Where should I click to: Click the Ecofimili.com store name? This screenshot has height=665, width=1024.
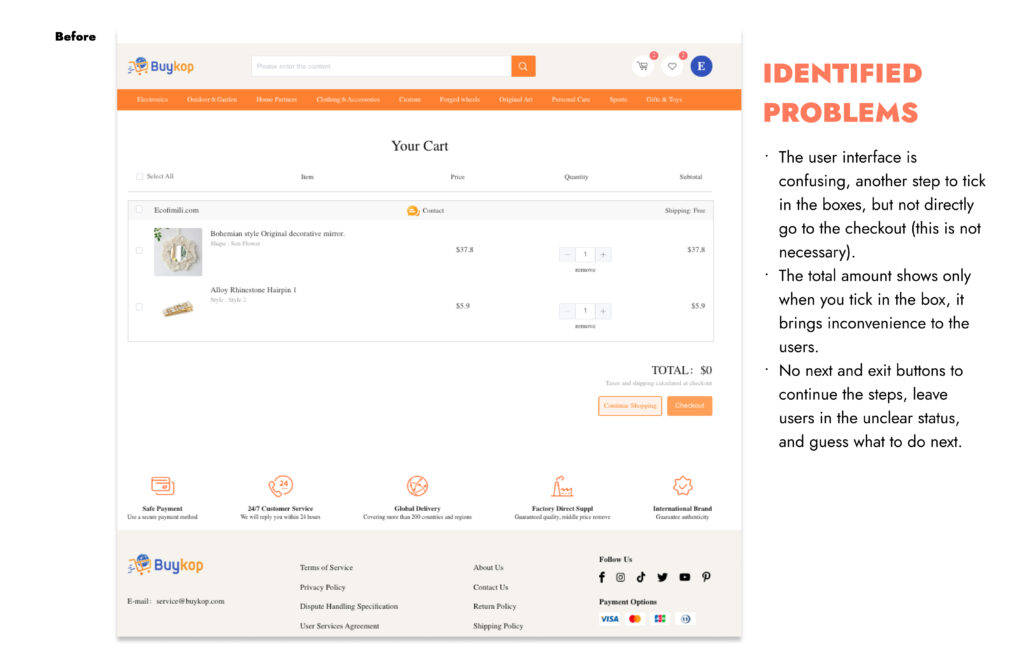[176, 210]
